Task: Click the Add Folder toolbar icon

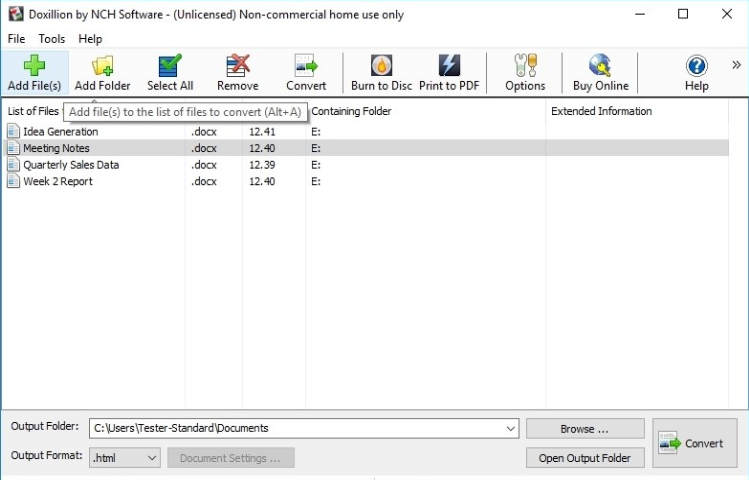Action: click(x=102, y=65)
